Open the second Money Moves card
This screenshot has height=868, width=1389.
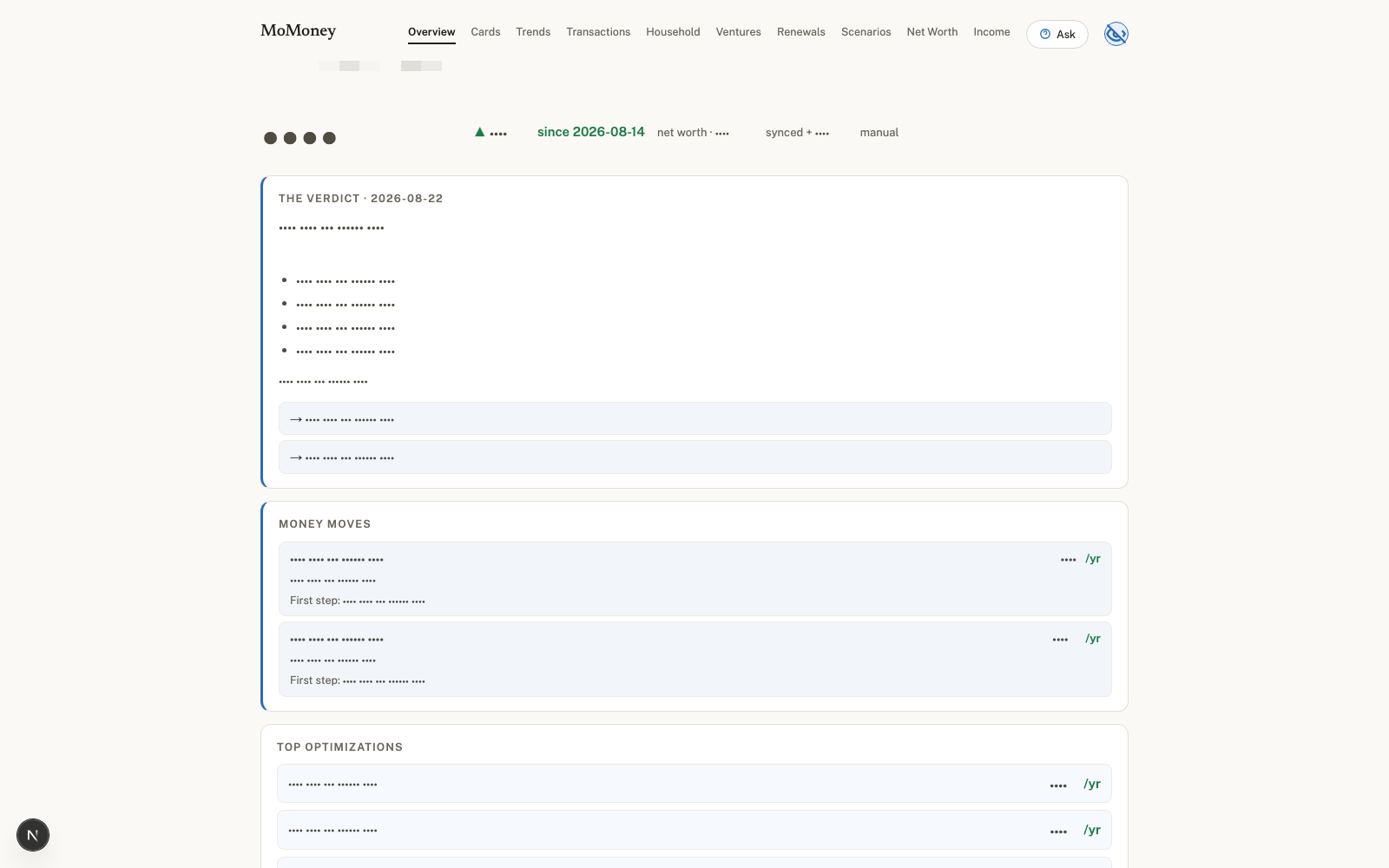[x=694, y=659]
